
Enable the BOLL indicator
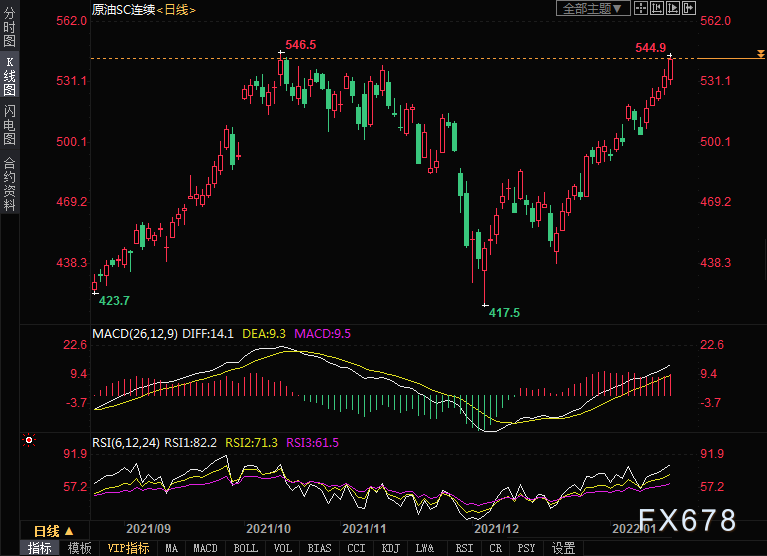[246, 548]
